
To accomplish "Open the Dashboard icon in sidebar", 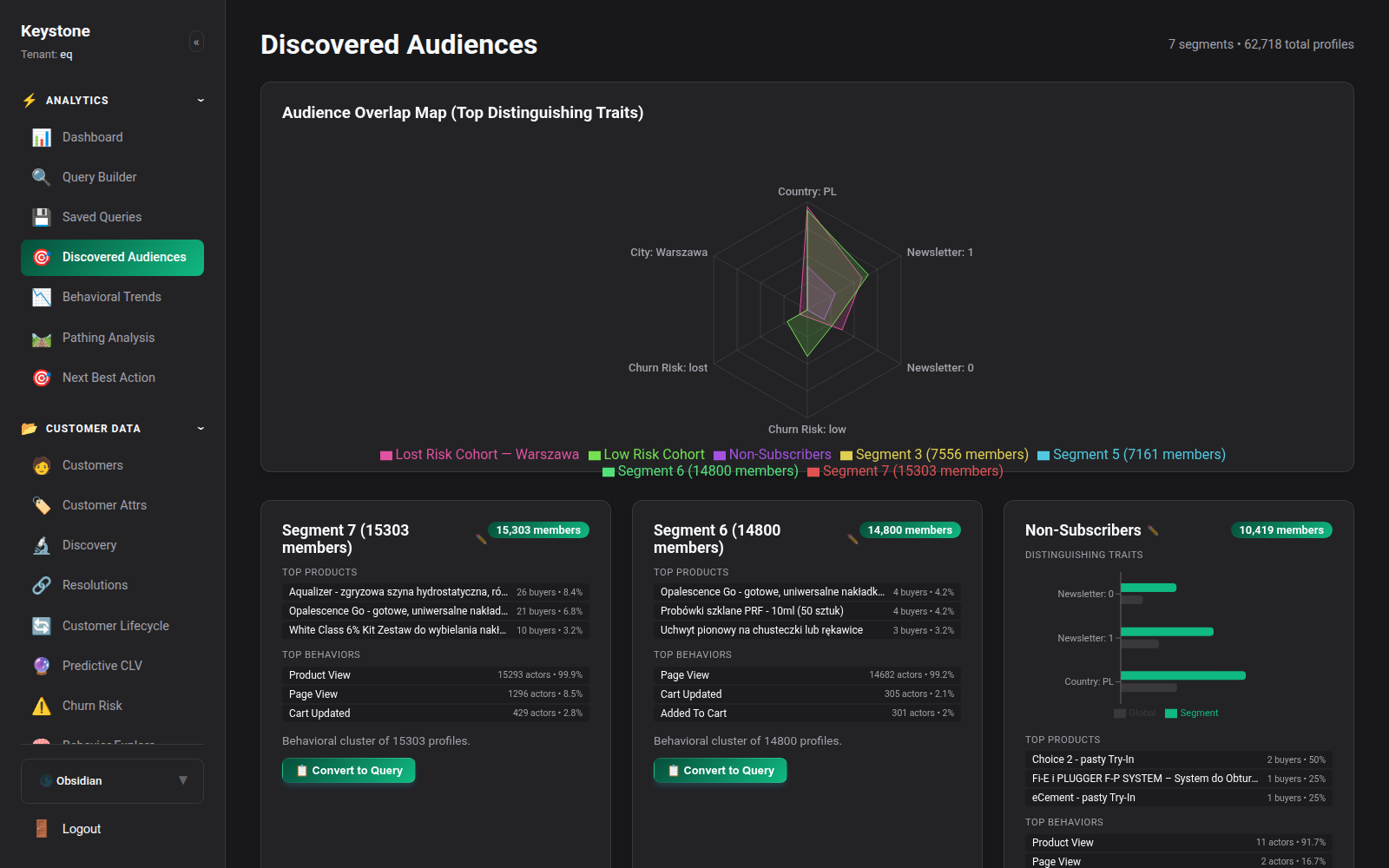I will point(42,137).
